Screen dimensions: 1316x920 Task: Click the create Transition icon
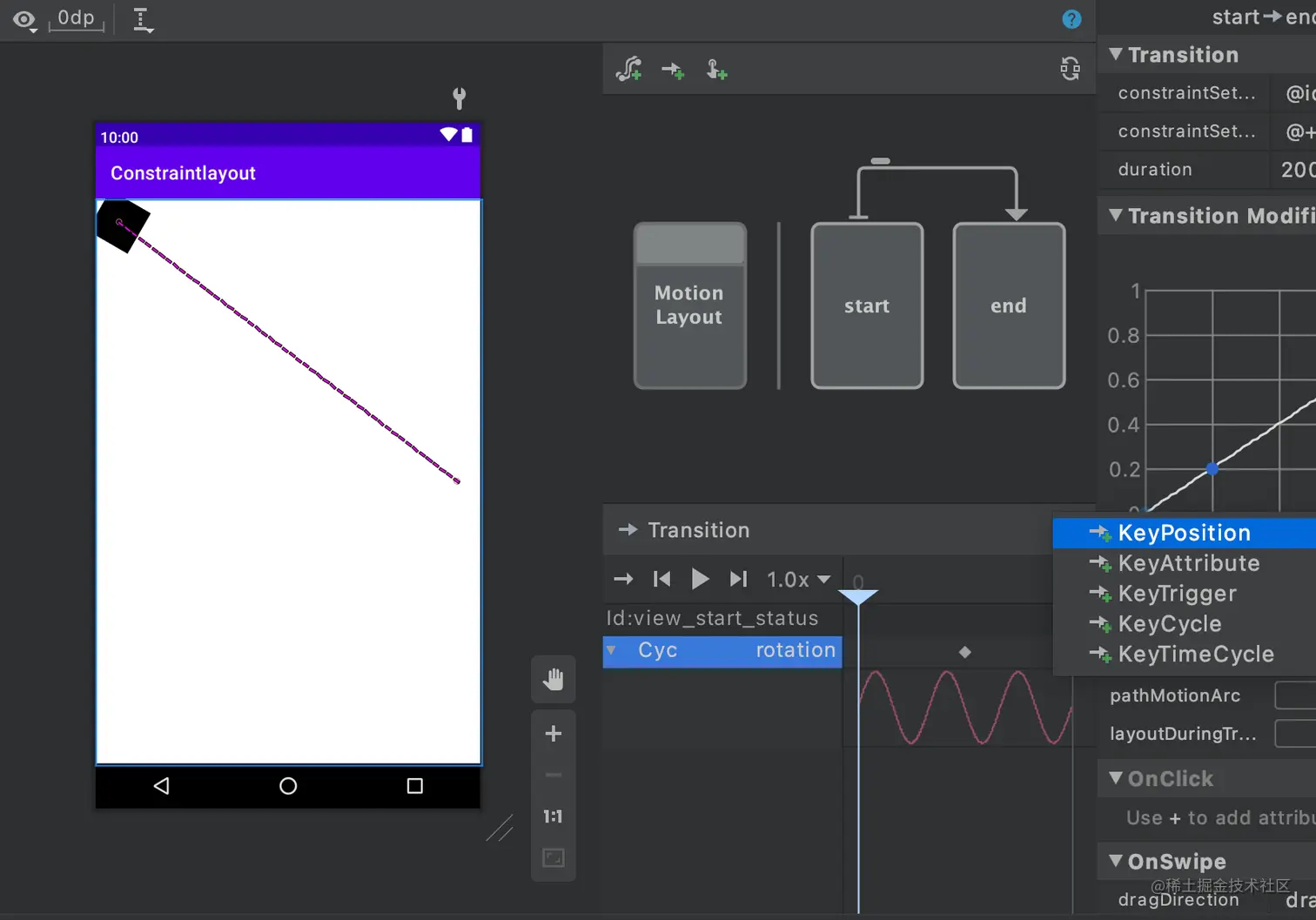tap(673, 70)
